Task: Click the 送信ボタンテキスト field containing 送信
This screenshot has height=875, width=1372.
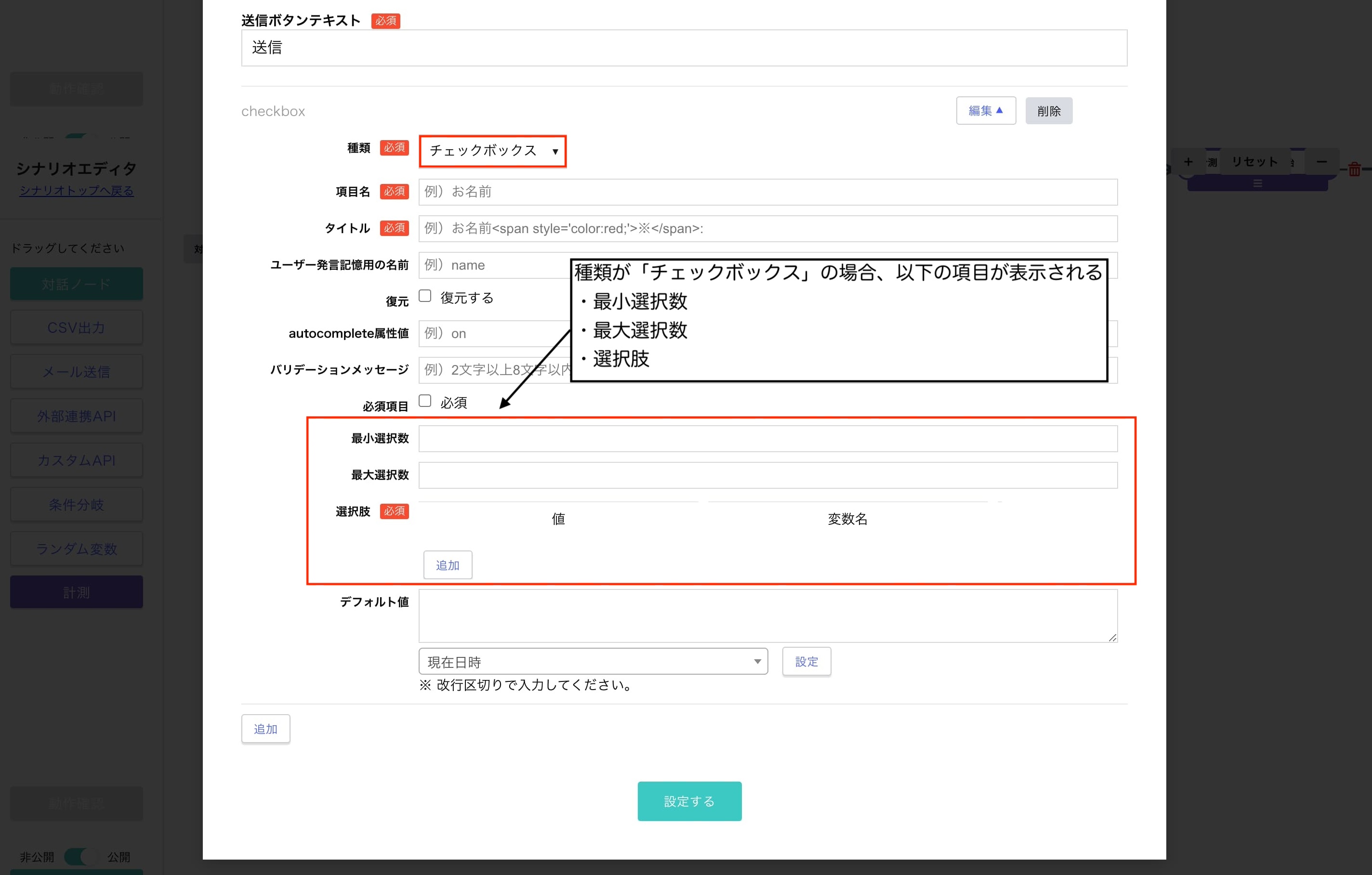Action: click(x=684, y=48)
